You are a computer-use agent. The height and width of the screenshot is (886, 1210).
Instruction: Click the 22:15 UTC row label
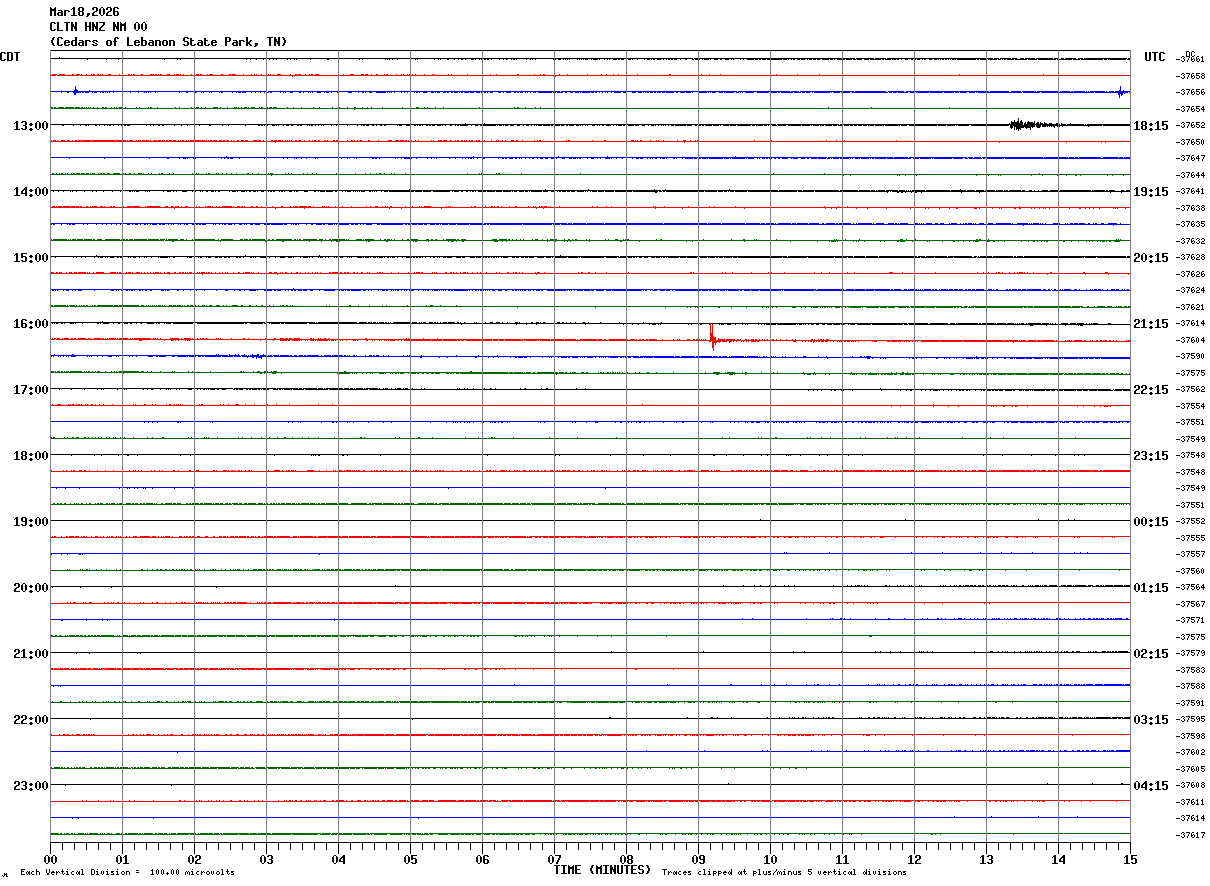tap(1151, 390)
